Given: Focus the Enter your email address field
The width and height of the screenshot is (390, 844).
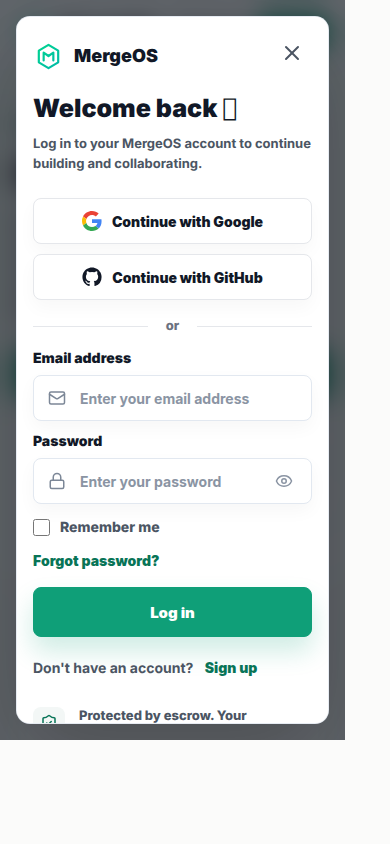Looking at the screenshot, I should [173, 398].
